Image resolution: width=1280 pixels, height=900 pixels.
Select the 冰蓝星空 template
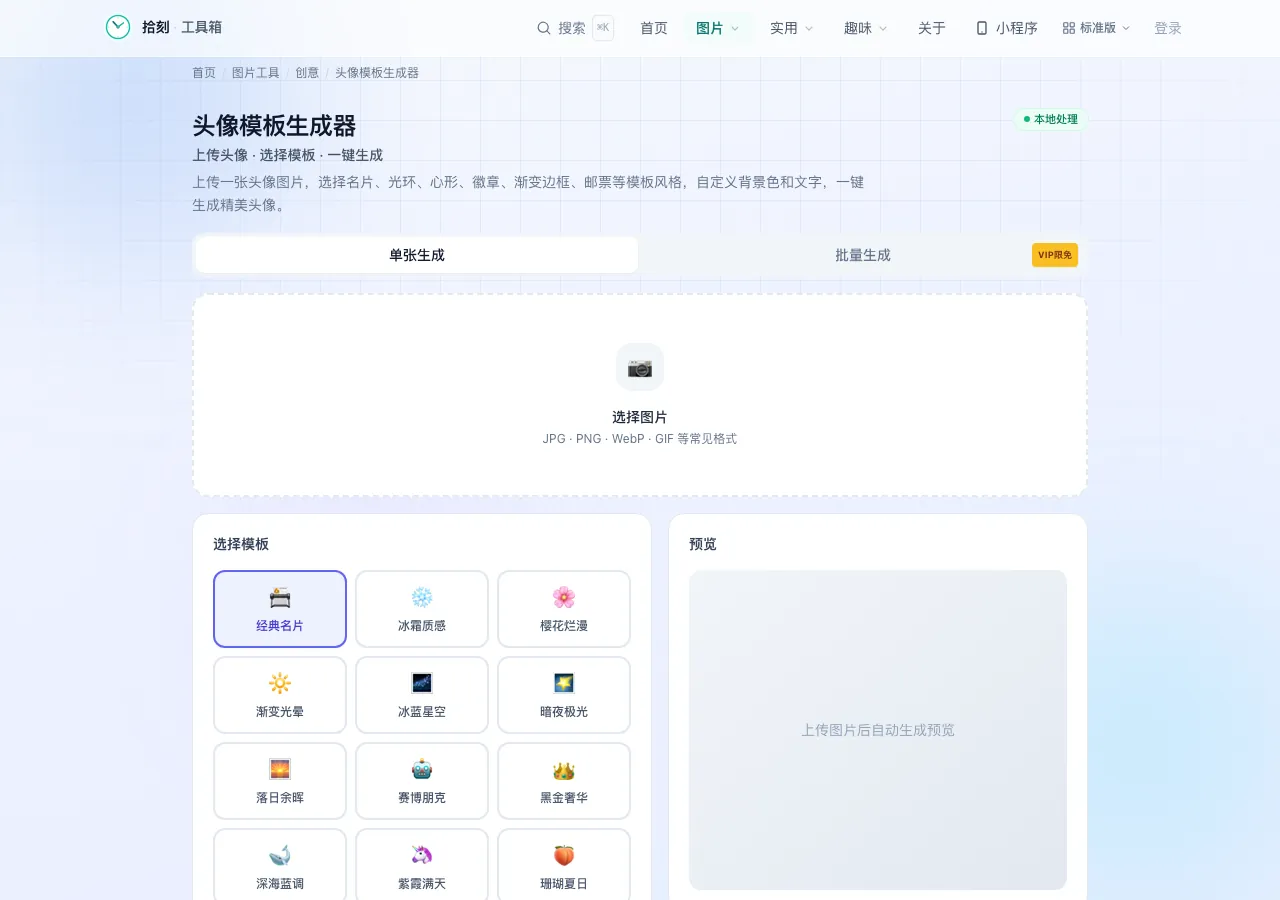[422, 695]
